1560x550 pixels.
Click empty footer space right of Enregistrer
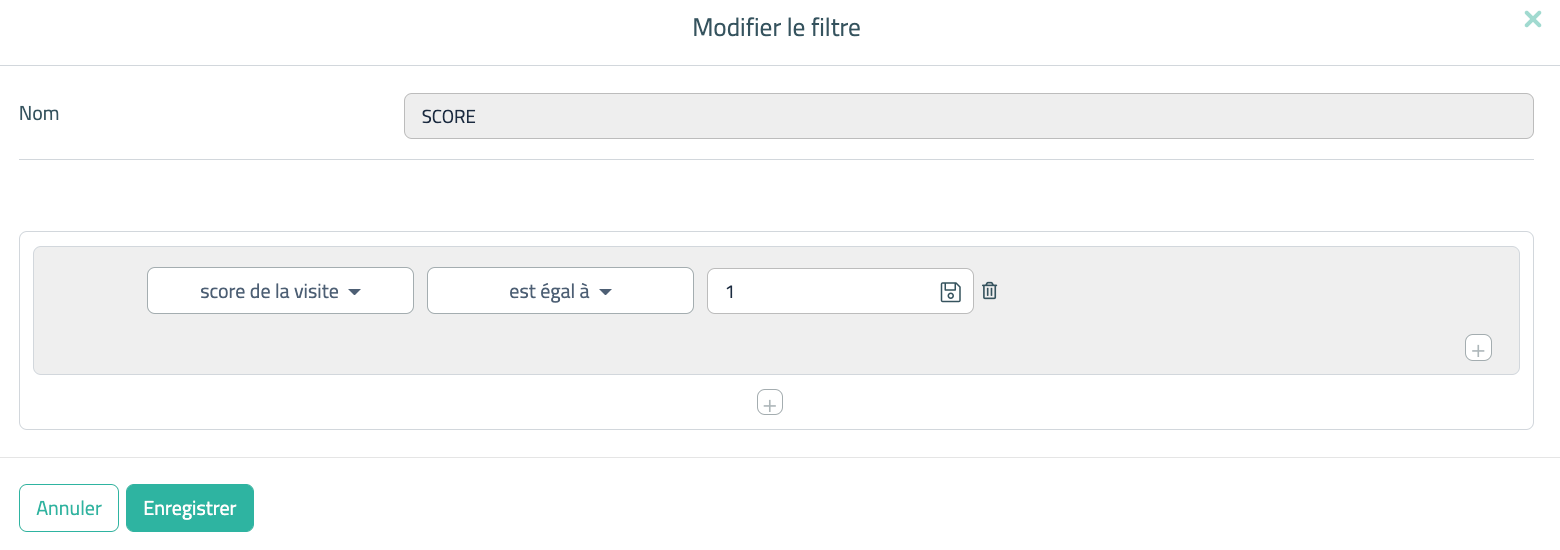(x=800, y=508)
